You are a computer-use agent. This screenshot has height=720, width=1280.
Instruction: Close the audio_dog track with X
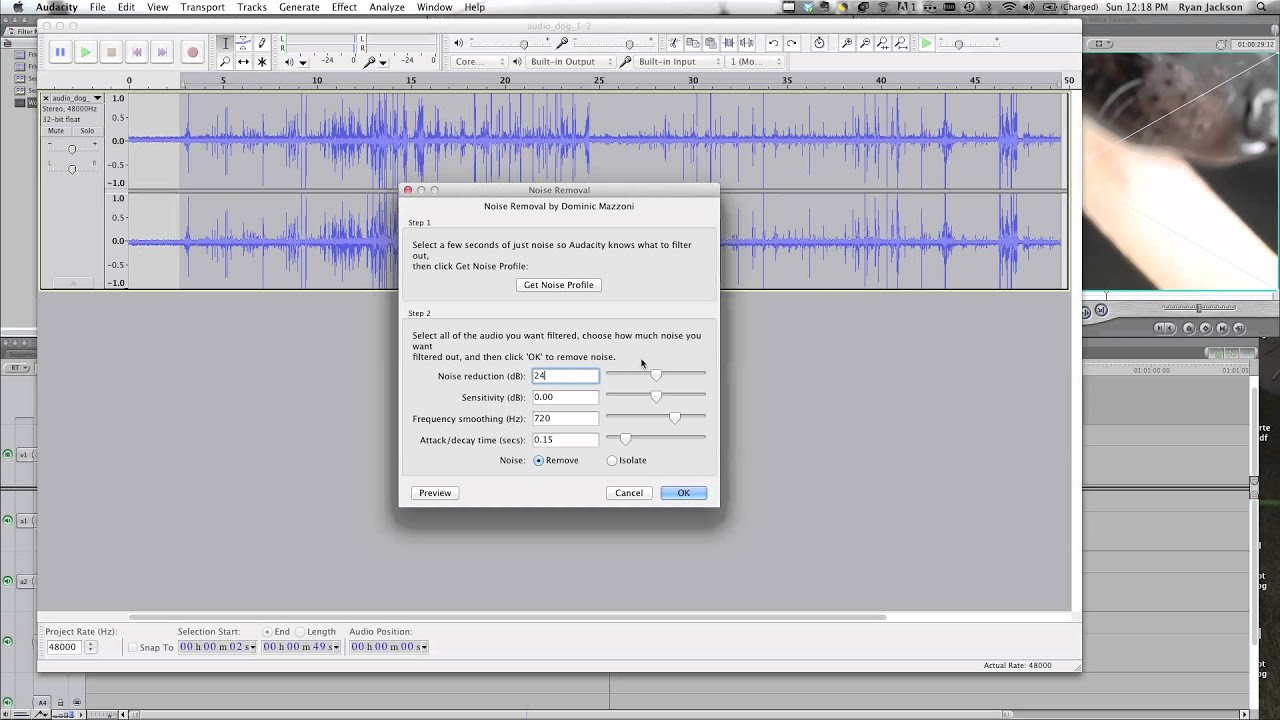(46, 98)
